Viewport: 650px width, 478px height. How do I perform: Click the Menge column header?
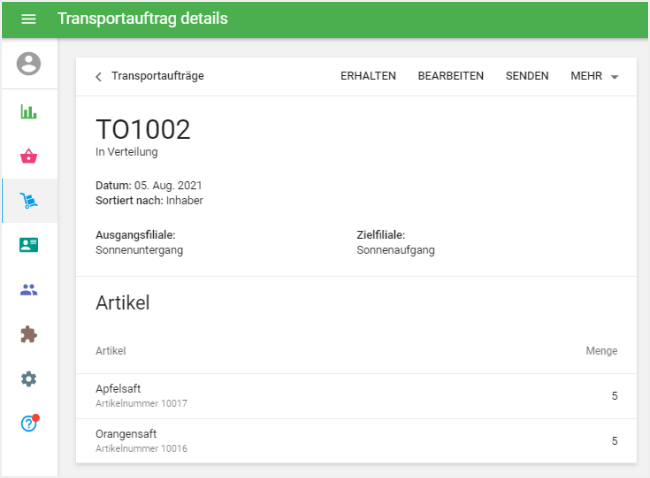point(601,351)
